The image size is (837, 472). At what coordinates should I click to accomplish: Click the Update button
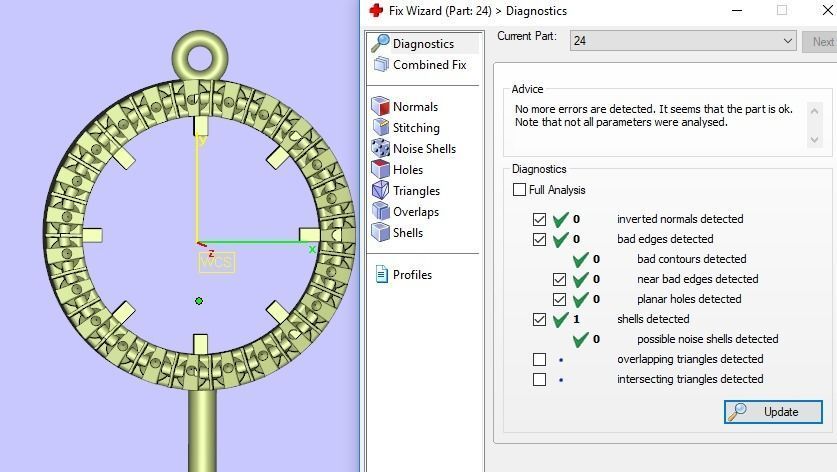773,412
